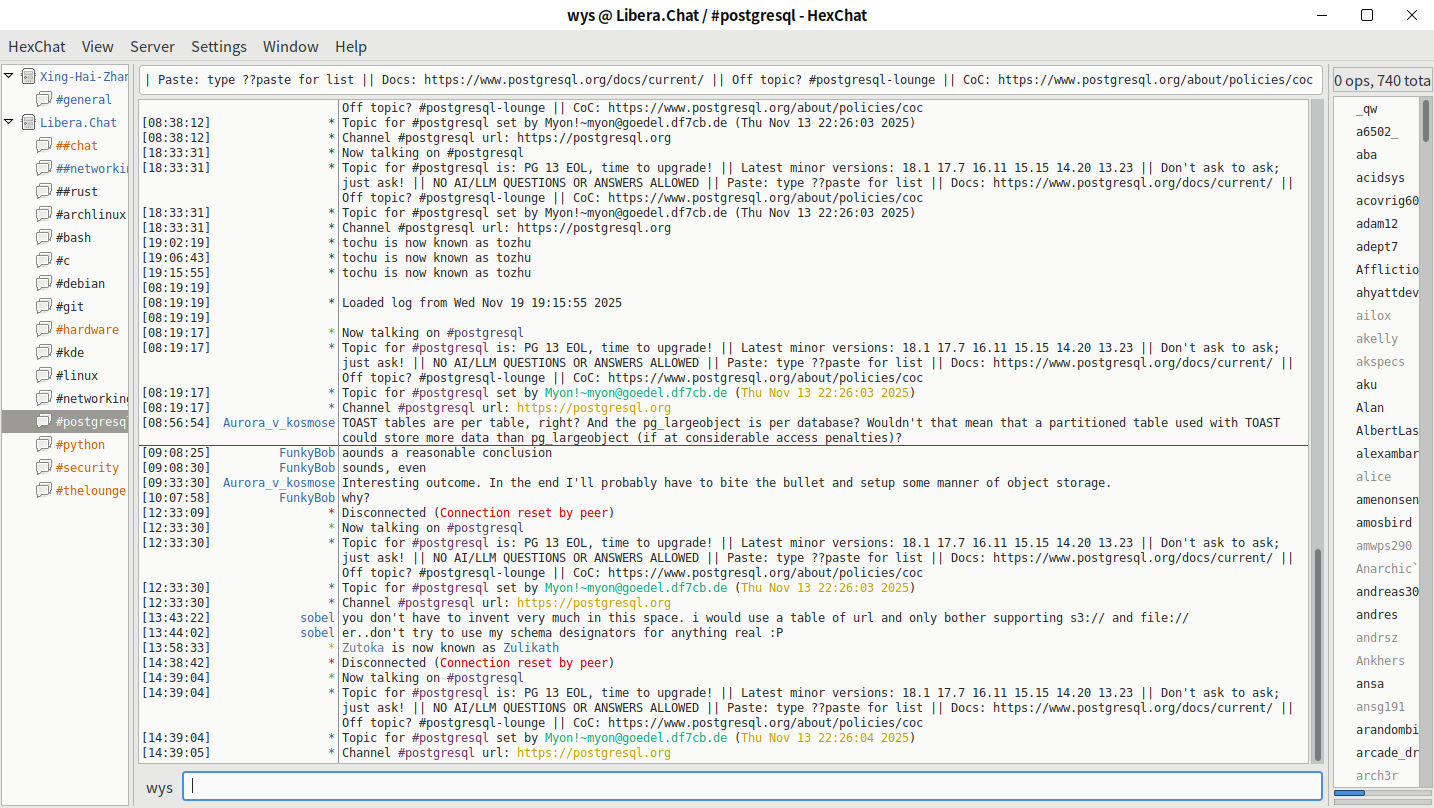Switch to the #linux channel
This screenshot has height=808, width=1434.
point(77,376)
